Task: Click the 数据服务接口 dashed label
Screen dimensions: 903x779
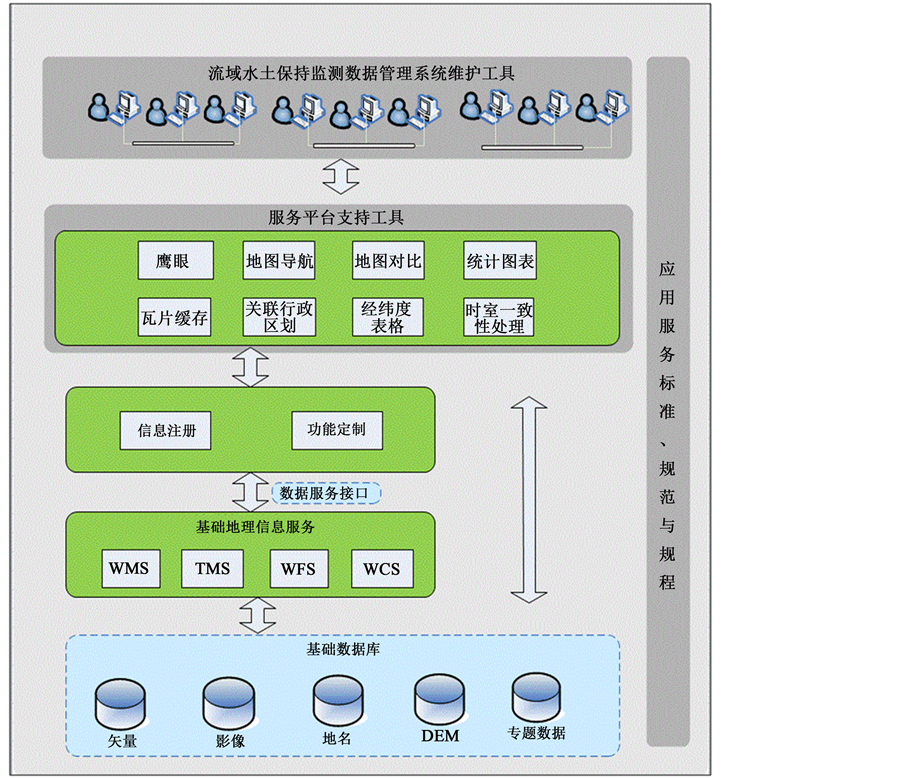Action: coord(326,493)
